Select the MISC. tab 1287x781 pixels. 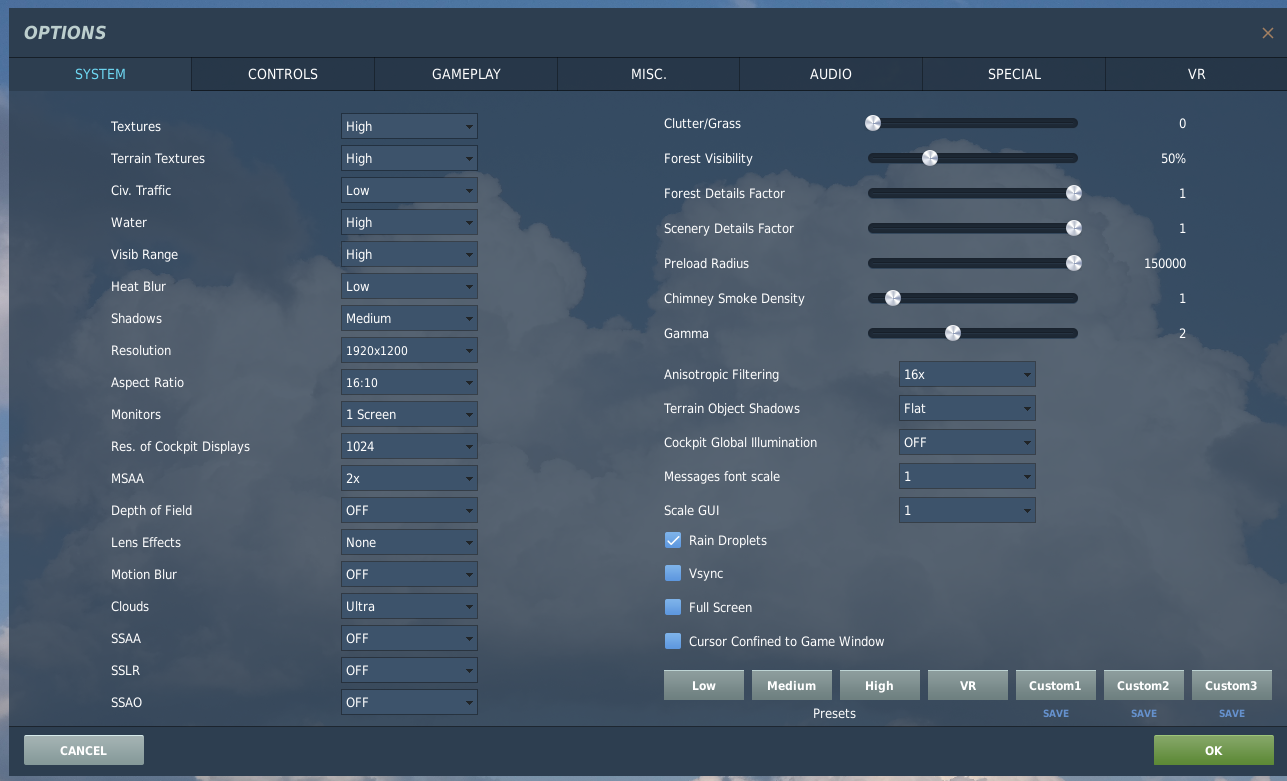click(x=649, y=74)
